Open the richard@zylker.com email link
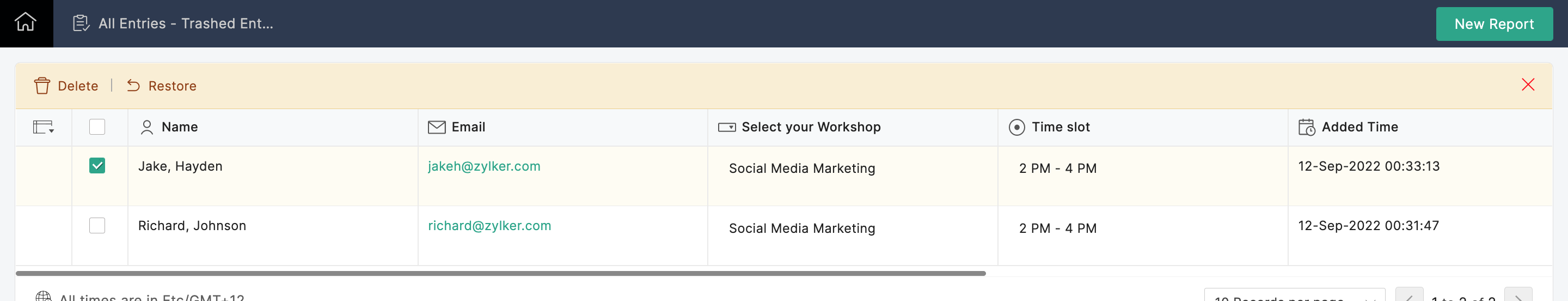This screenshot has width=1568, height=301. click(489, 226)
